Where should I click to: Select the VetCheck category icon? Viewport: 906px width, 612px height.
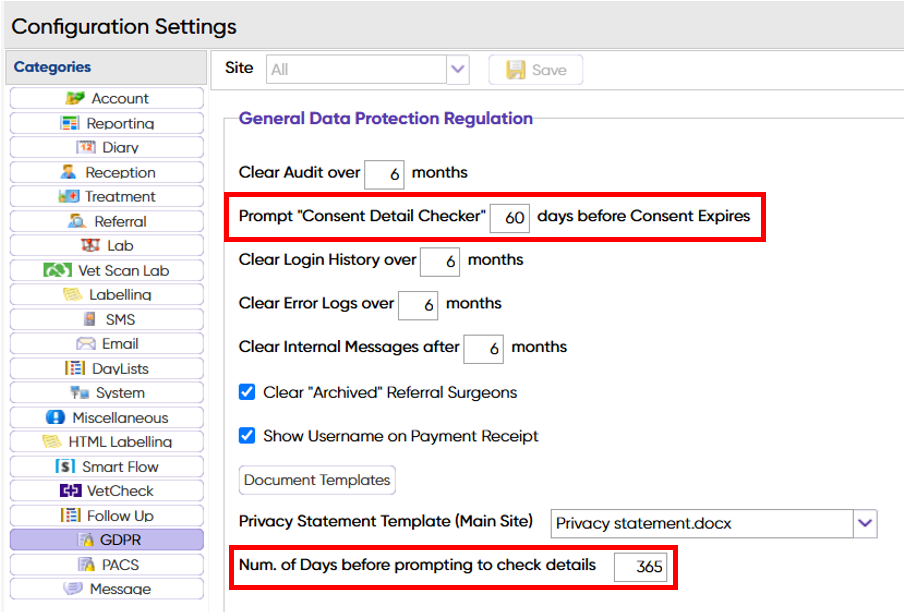coord(70,491)
